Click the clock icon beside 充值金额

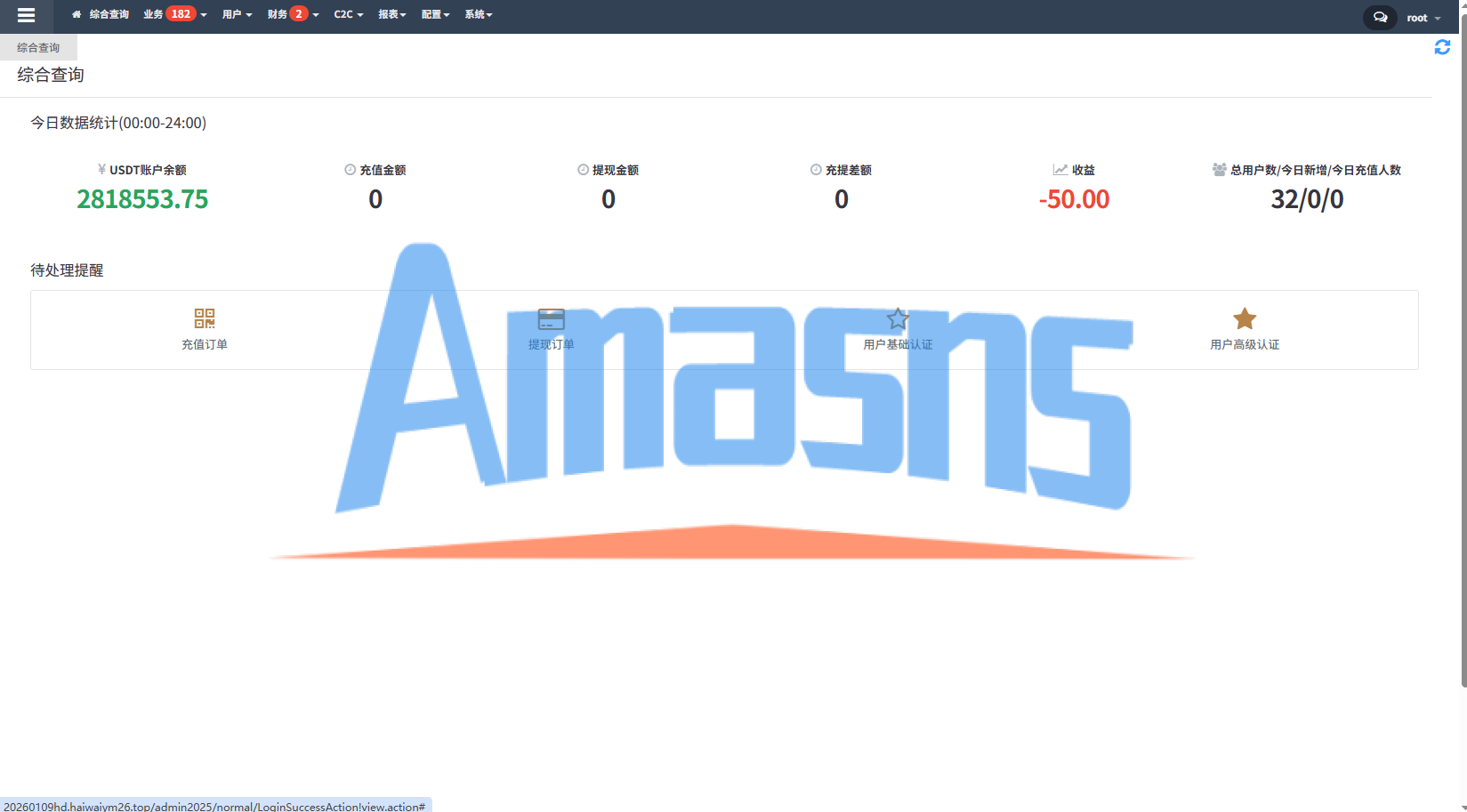(351, 169)
